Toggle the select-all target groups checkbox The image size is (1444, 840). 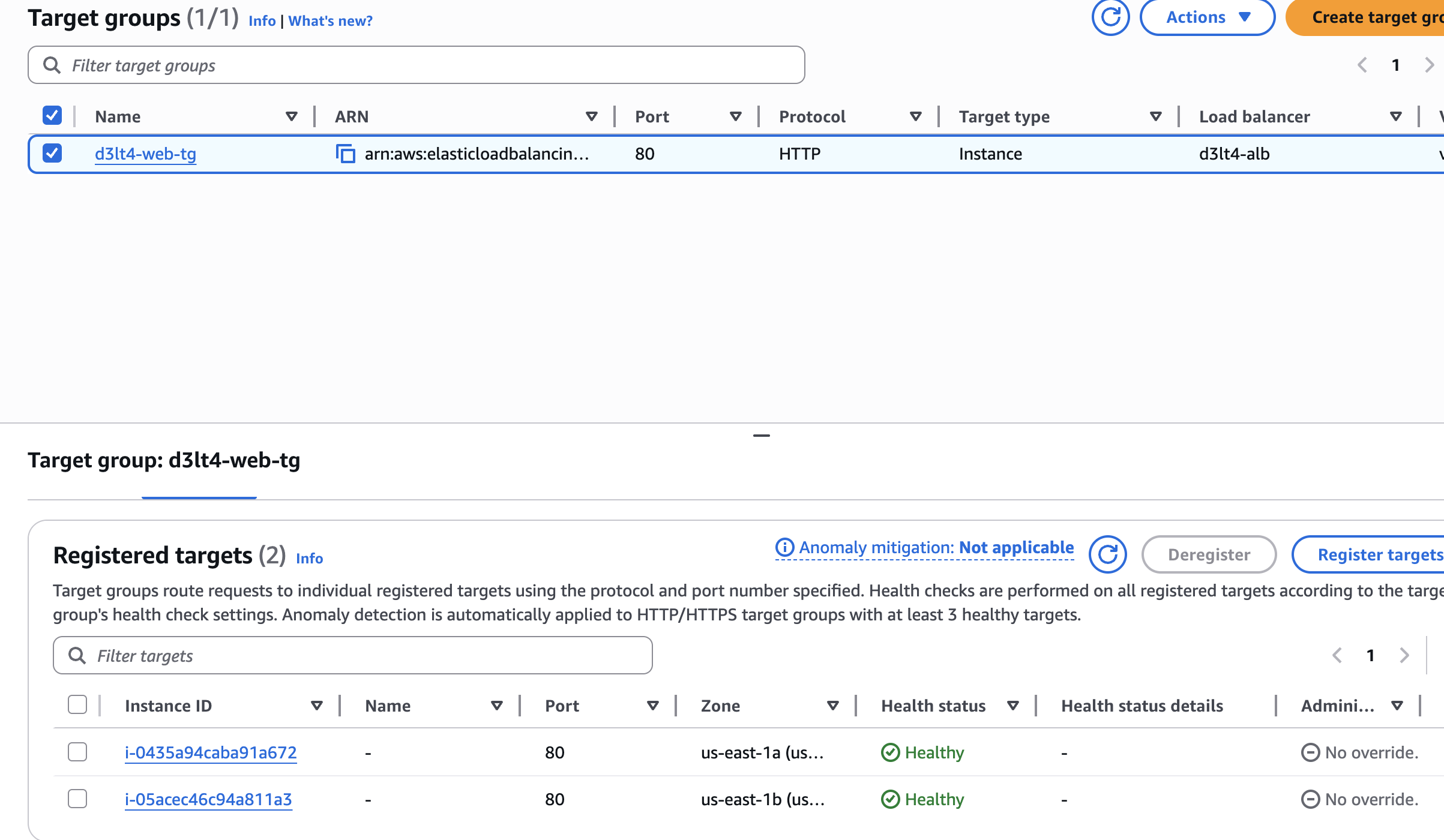coord(52,115)
